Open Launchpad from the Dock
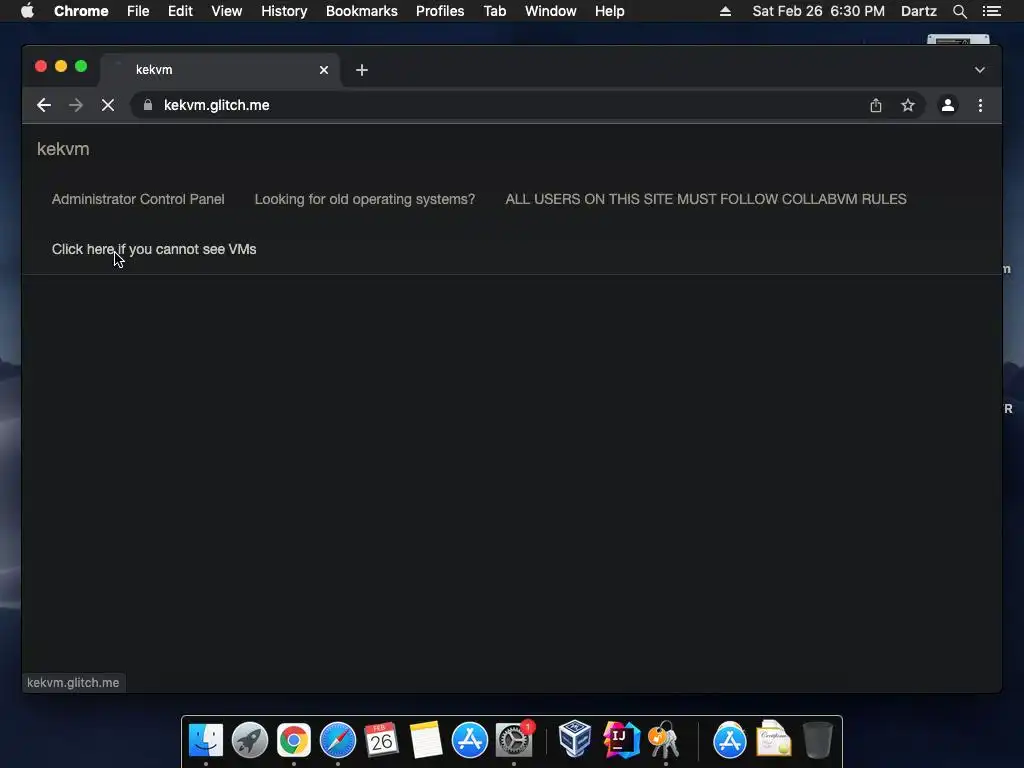1024x768 pixels. tap(249, 741)
